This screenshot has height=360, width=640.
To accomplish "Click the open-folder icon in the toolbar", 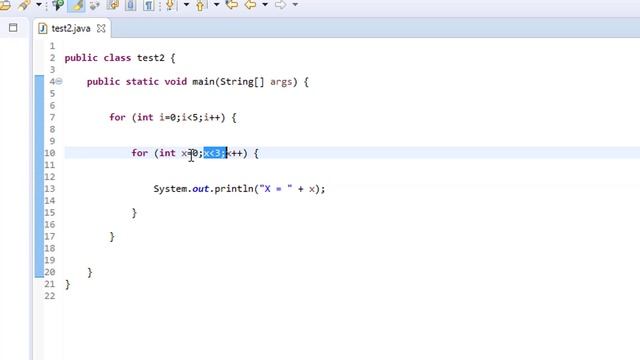I will [5, 5].
